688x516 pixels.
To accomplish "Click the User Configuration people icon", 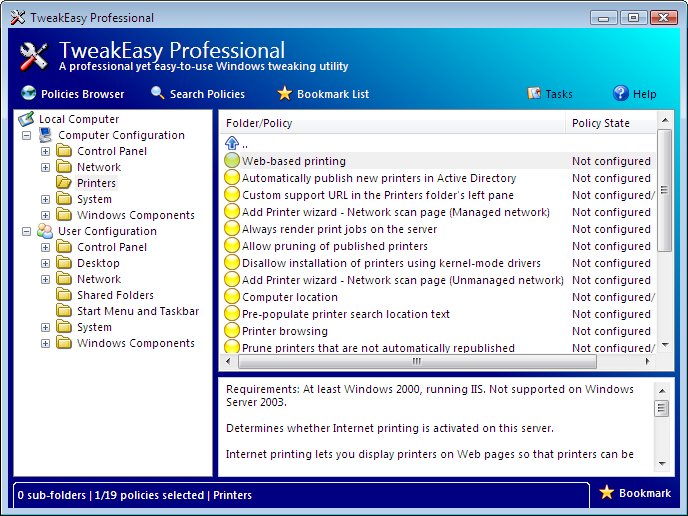I will coord(45,231).
